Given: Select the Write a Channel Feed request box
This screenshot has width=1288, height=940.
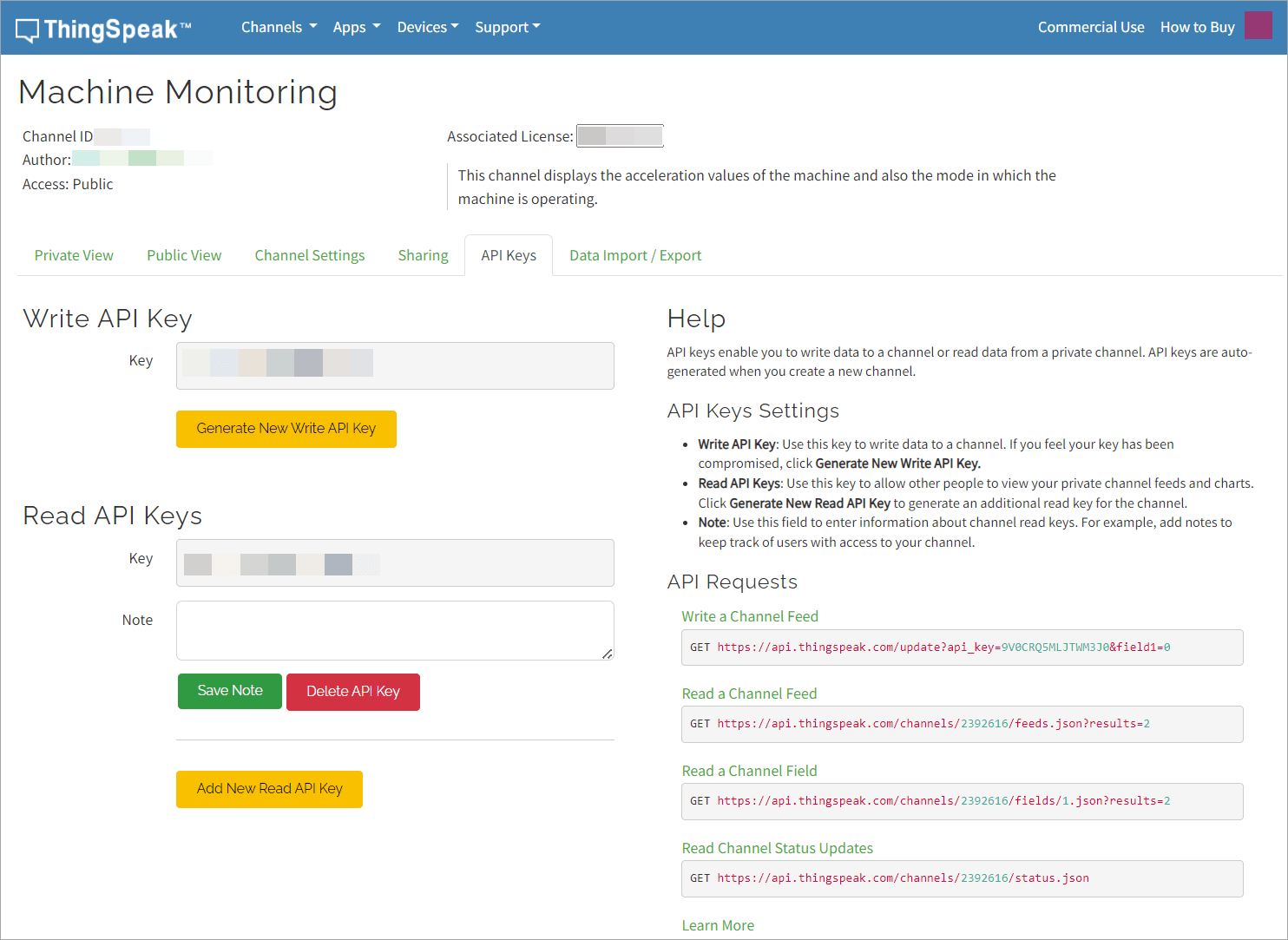Looking at the screenshot, I should click(962, 647).
